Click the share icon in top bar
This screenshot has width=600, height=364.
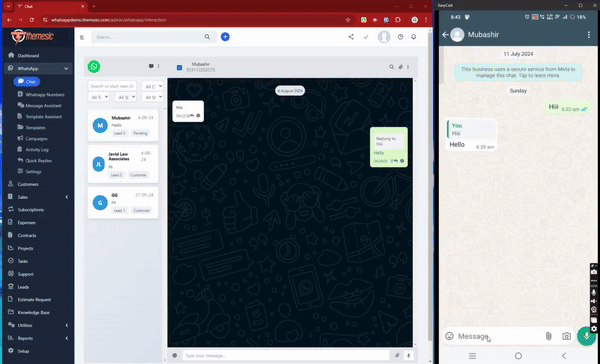click(x=351, y=37)
